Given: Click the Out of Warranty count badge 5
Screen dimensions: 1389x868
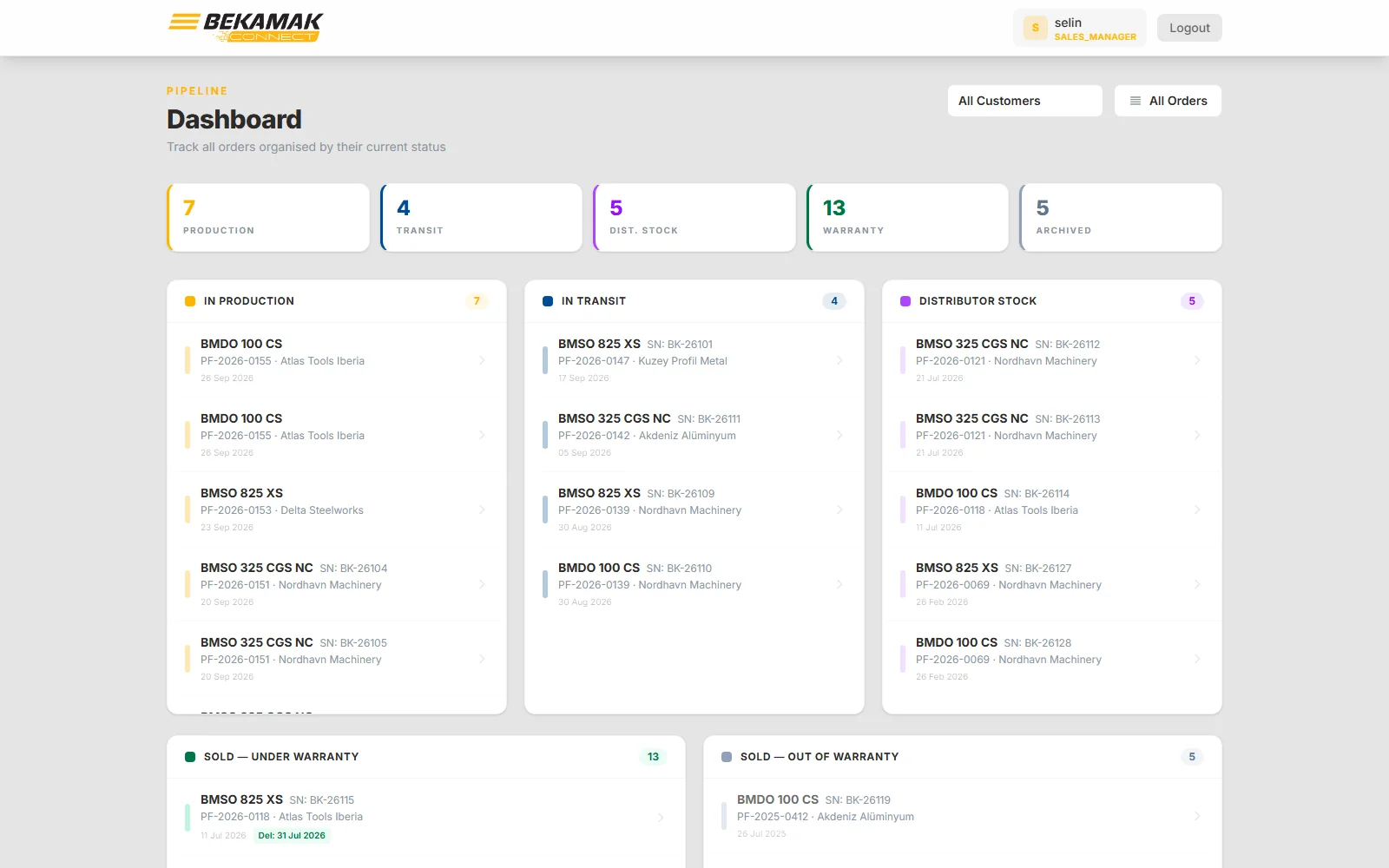Looking at the screenshot, I should click(x=1192, y=757).
